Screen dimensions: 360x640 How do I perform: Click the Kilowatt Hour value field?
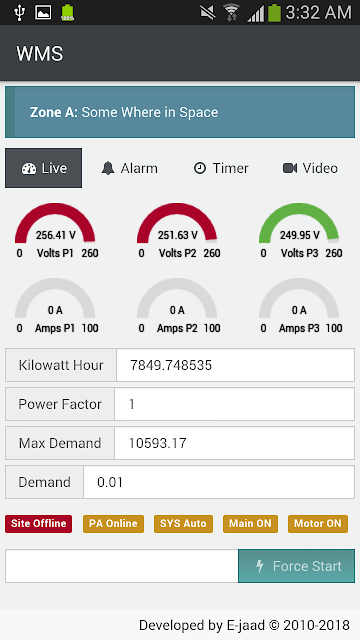pos(236,365)
